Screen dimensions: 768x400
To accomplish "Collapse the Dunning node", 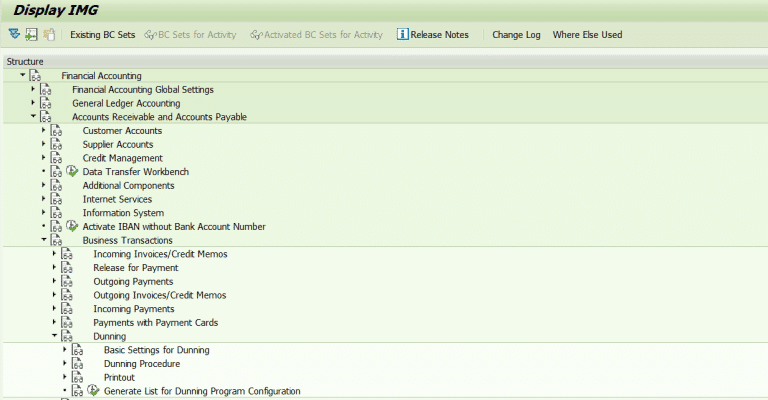I will (54, 336).
